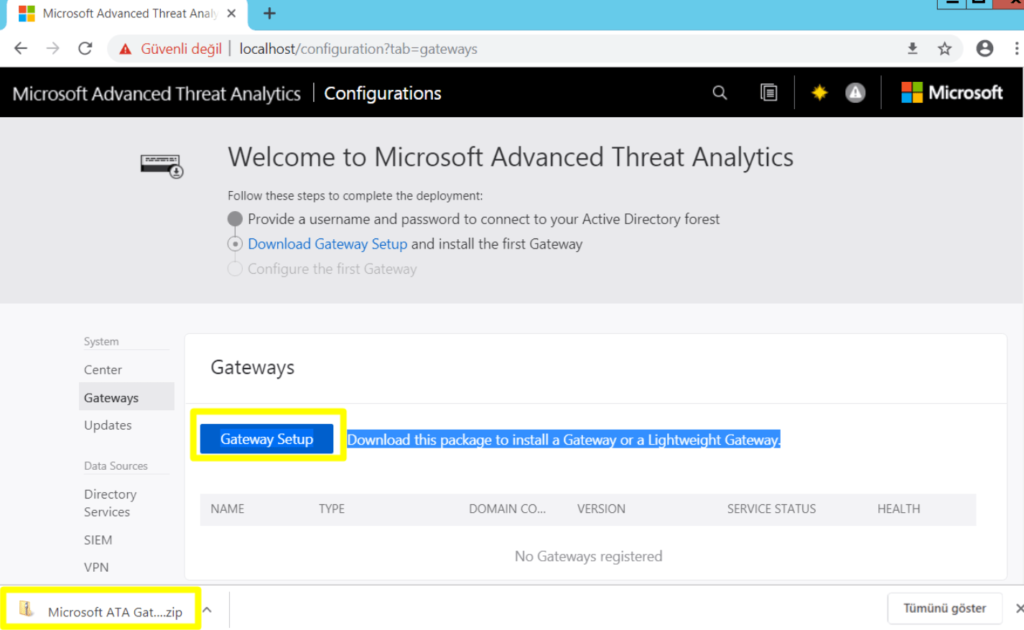Click the active second deployment step circle
Screen dimensions: 1024x630
coord(234,244)
